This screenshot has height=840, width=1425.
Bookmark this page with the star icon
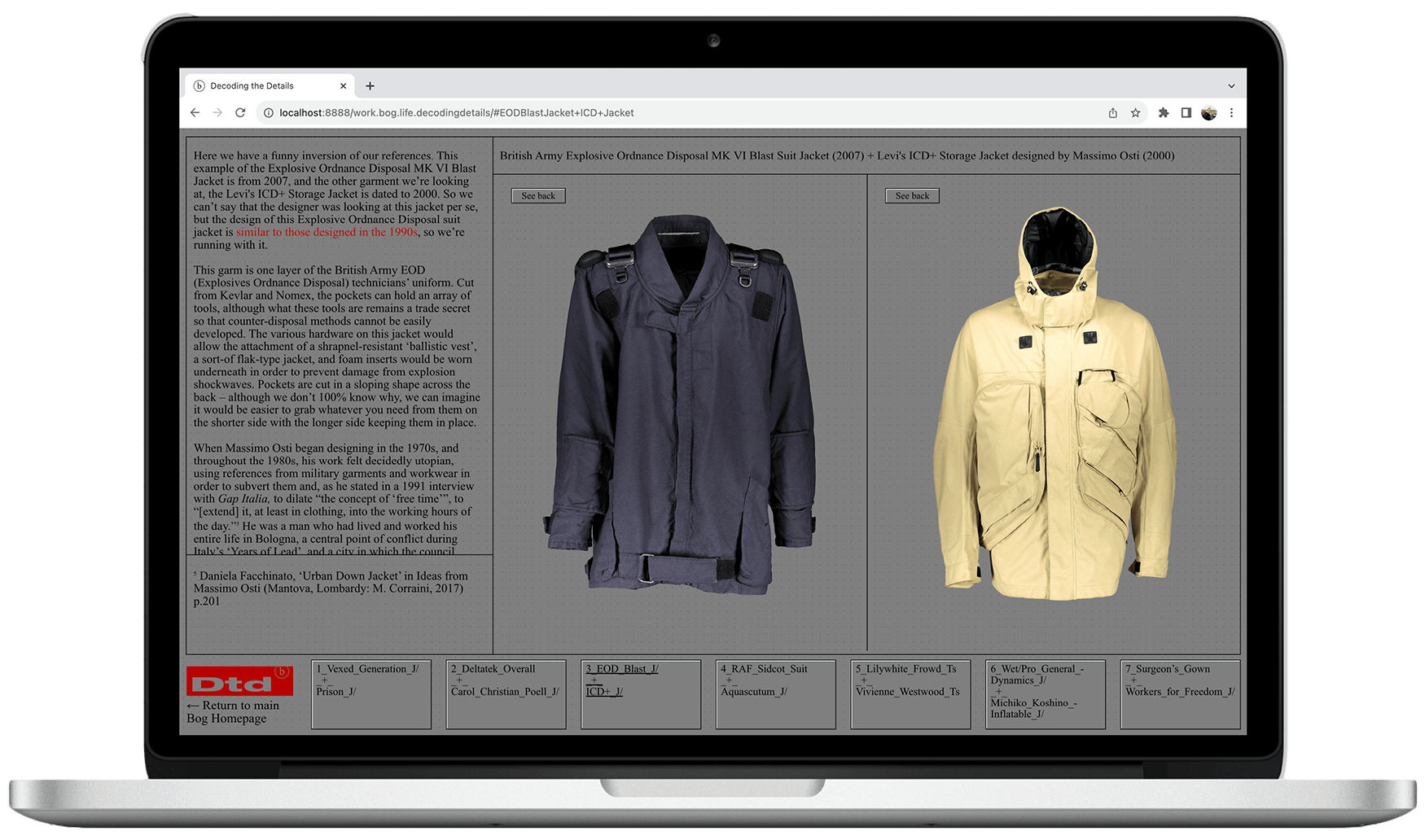pos(1135,113)
